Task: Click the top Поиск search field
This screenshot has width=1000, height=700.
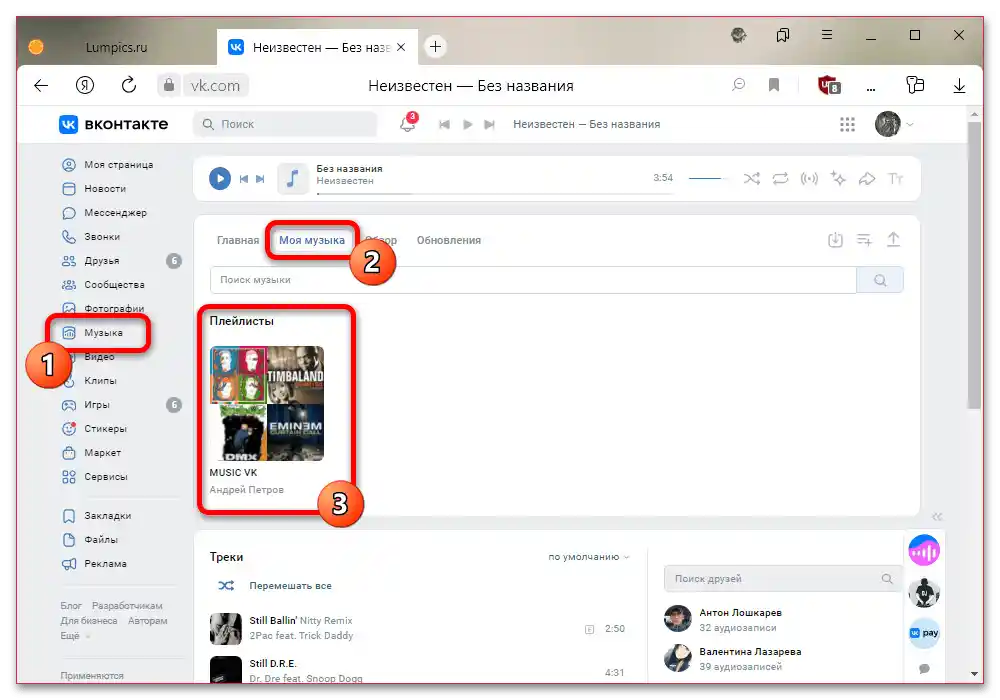Action: pos(285,124)
